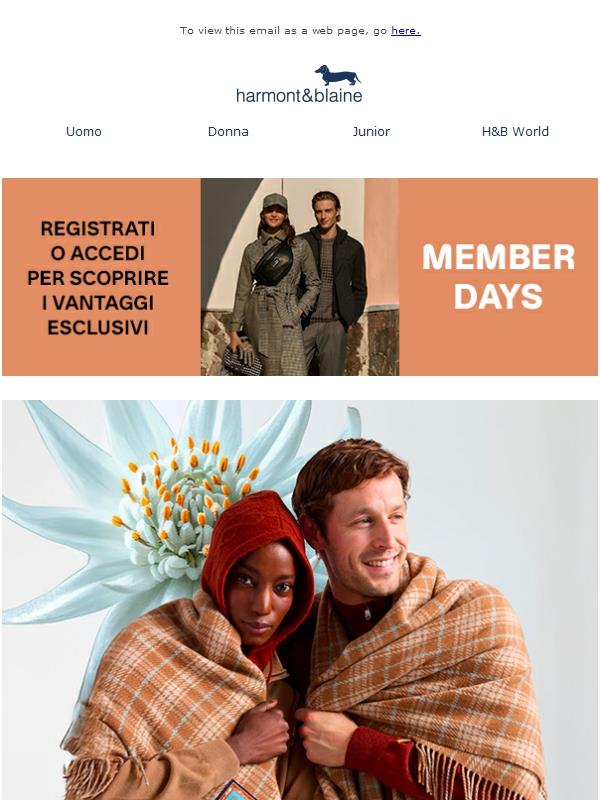Click the checkered handbag held in banner photo

point(242,360)
